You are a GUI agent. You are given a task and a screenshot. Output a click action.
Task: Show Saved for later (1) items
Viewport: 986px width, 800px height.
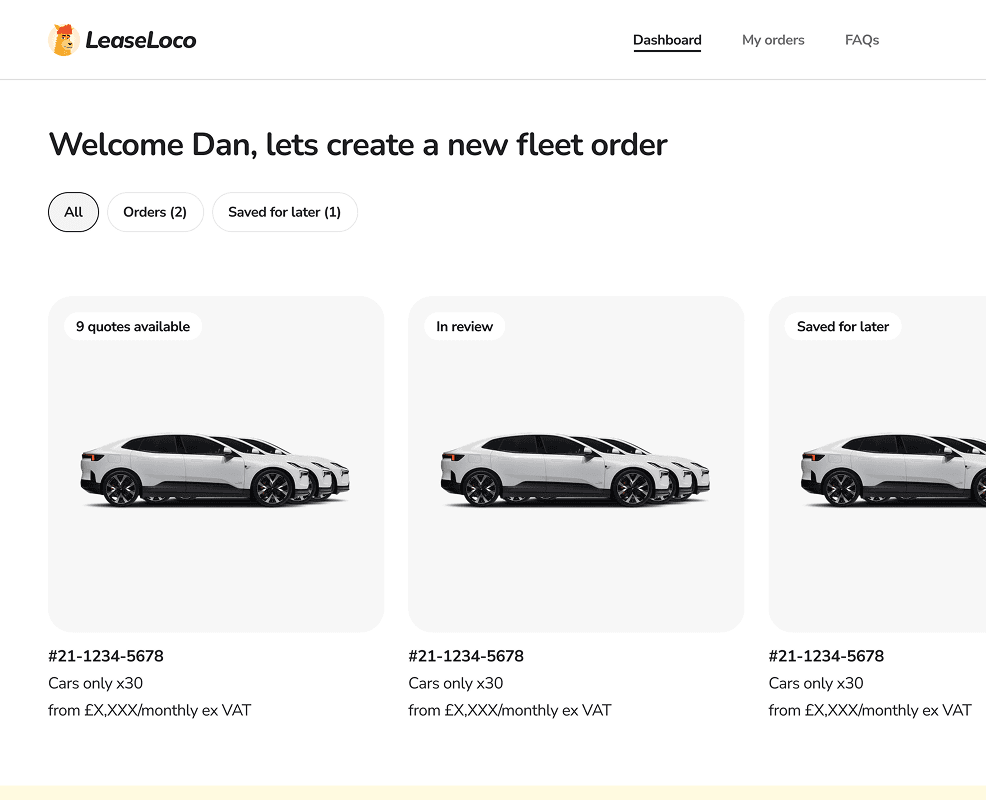[285, 212]
